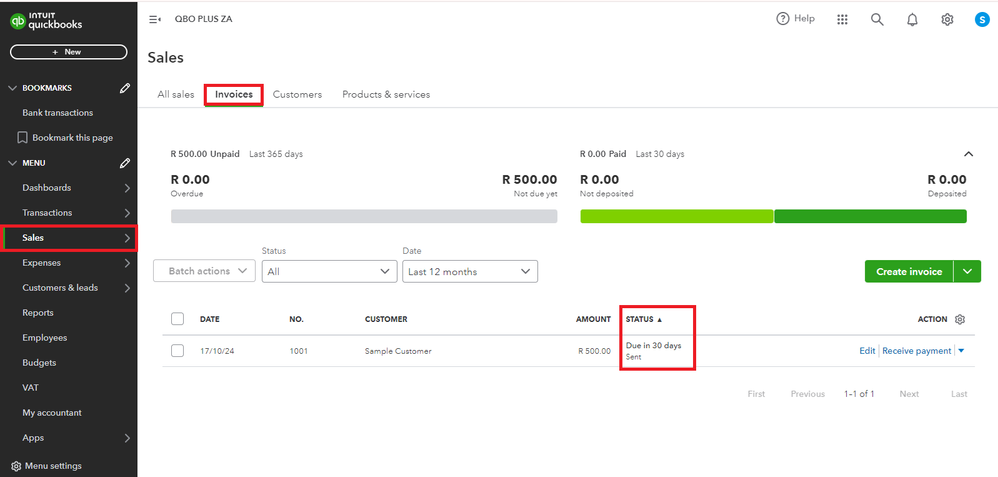998x477 pixels.
Task: Open the apps grid launcher
Action: [x=842, y=19]
